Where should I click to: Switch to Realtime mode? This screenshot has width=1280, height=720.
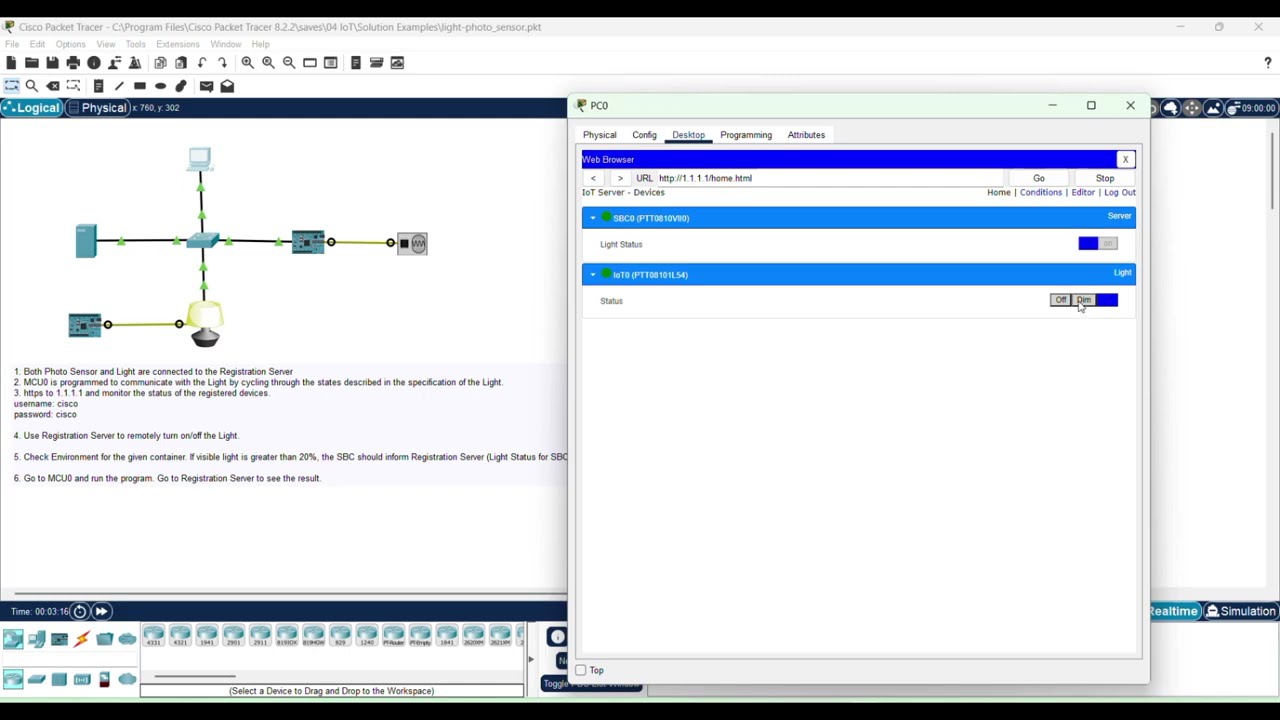1174,611
